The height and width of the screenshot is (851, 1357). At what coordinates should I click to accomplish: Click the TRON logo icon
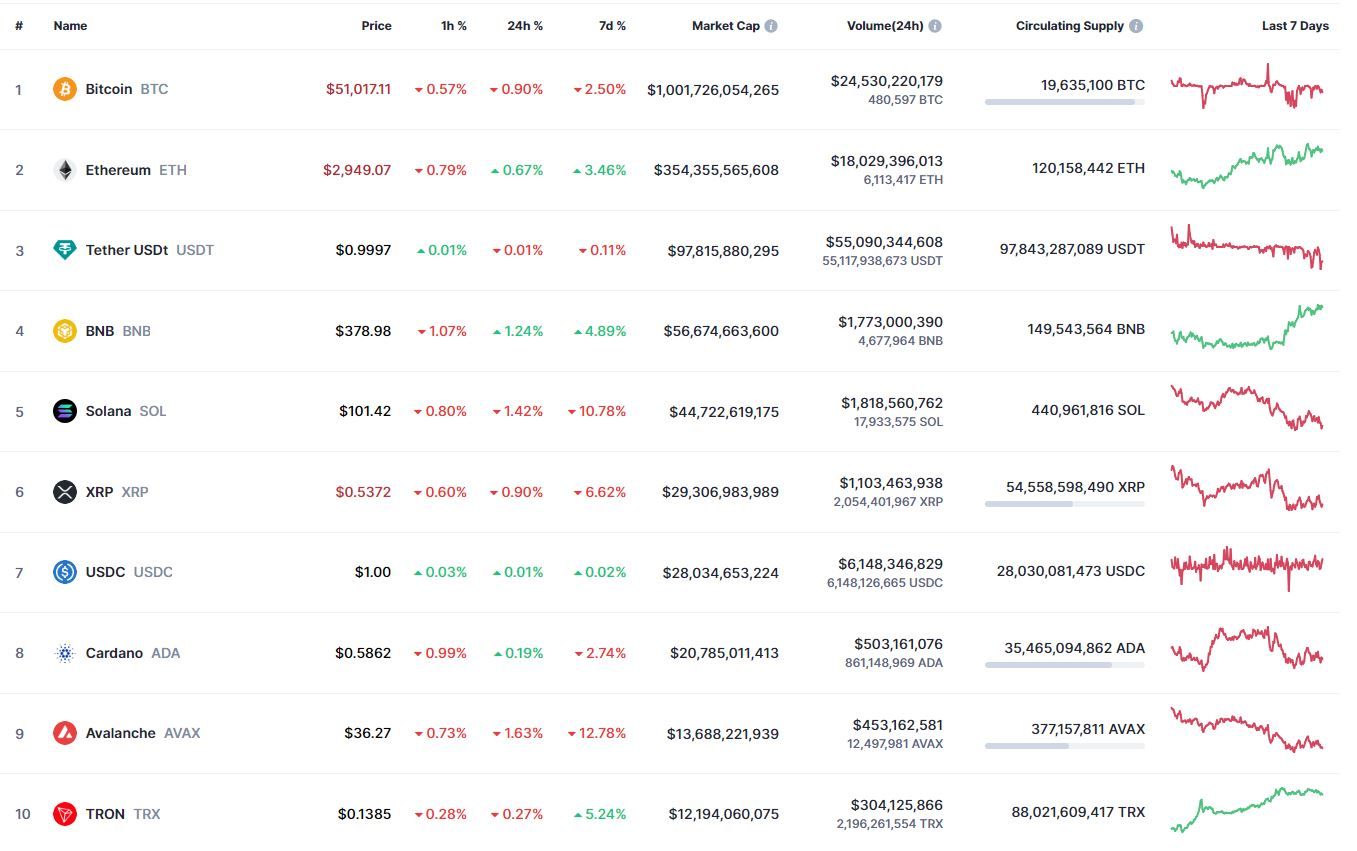point(65,814)
